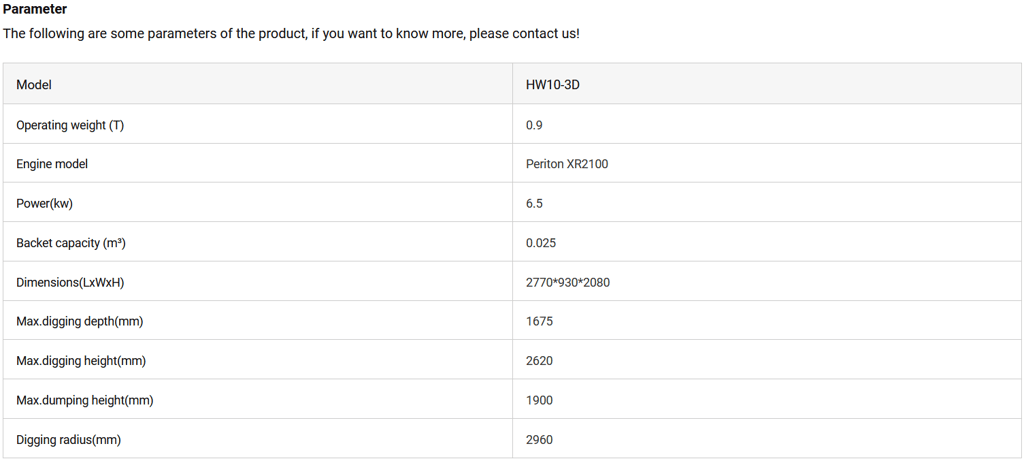1024x461 pixels.
Task: Click the Backet capacity (m³) label
Action: [70, 243]
